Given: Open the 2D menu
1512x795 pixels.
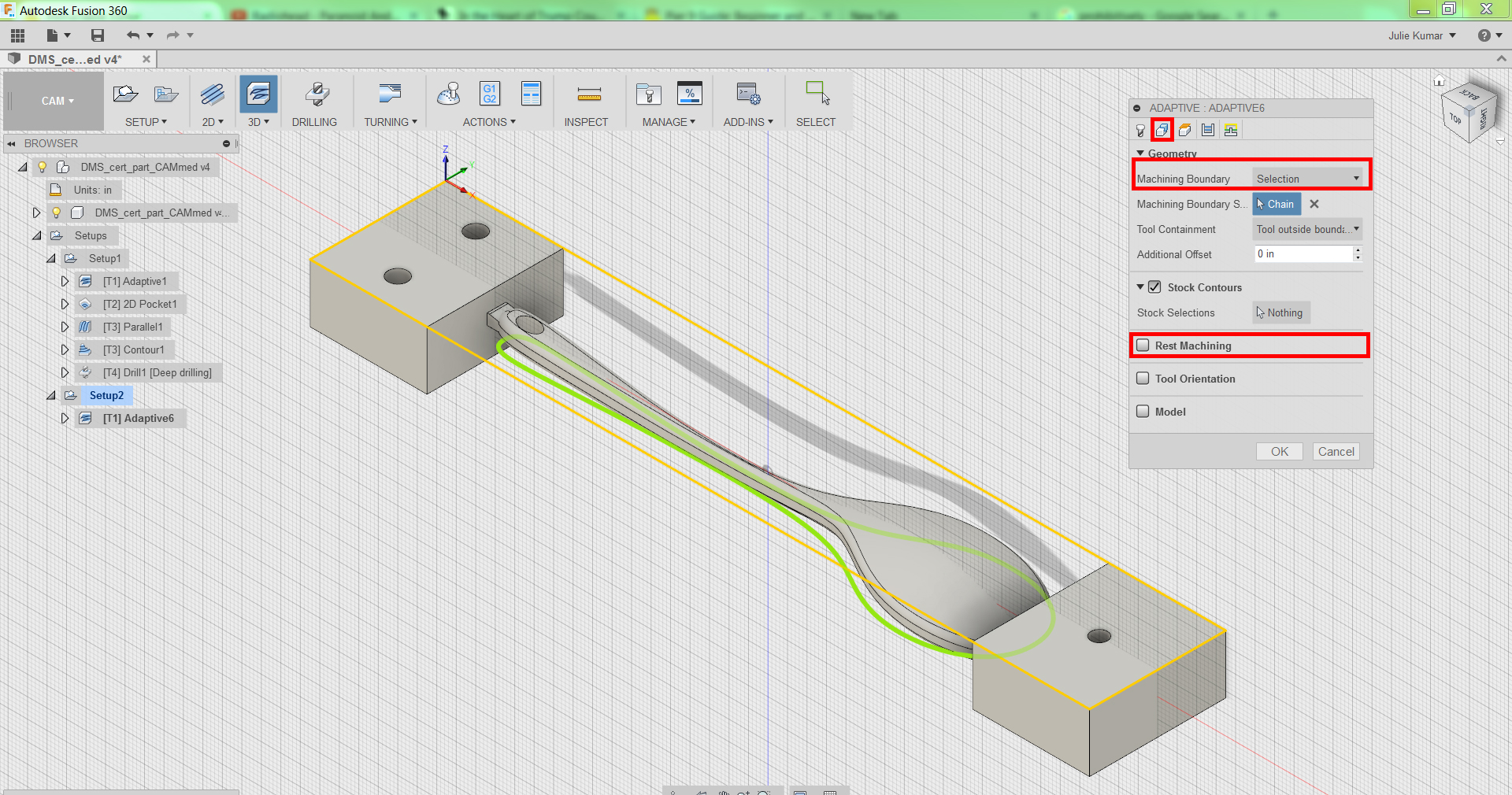Looking at the screenshot, I should click(213, 122).
